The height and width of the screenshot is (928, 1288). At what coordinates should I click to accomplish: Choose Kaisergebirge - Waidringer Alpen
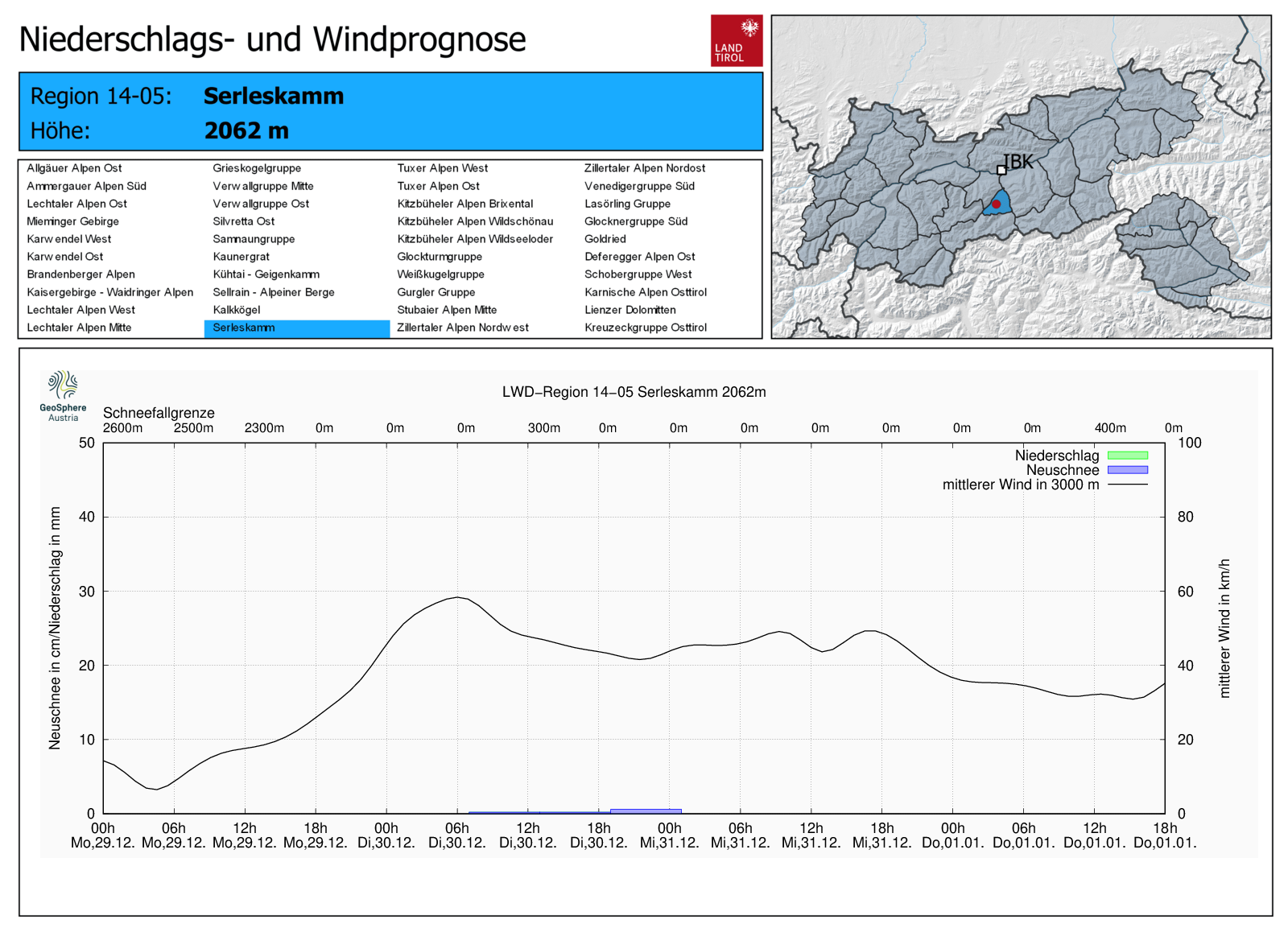click(109, 292)
